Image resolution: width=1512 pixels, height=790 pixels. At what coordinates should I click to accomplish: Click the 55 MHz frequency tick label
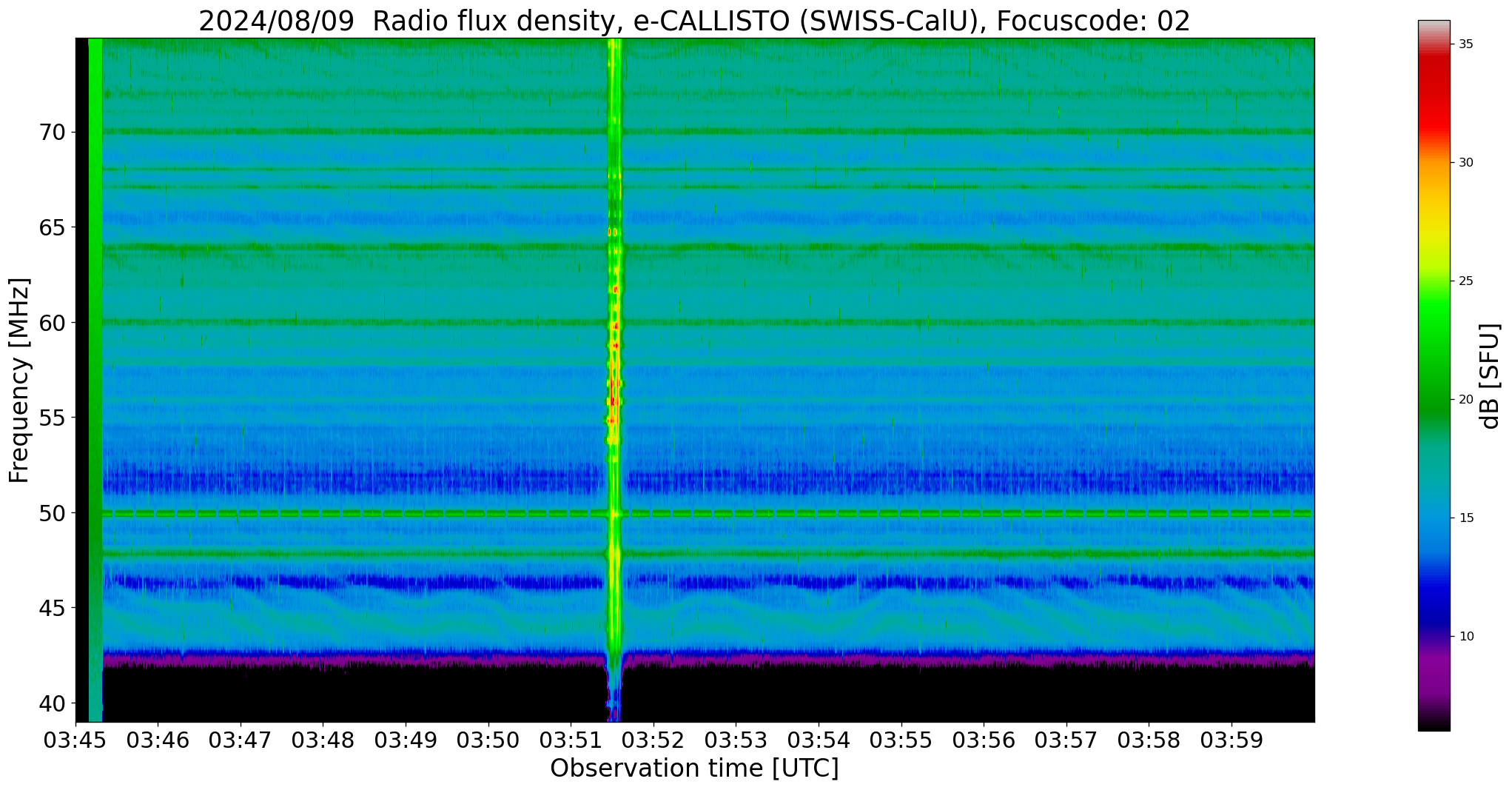[x=52, y=418]
